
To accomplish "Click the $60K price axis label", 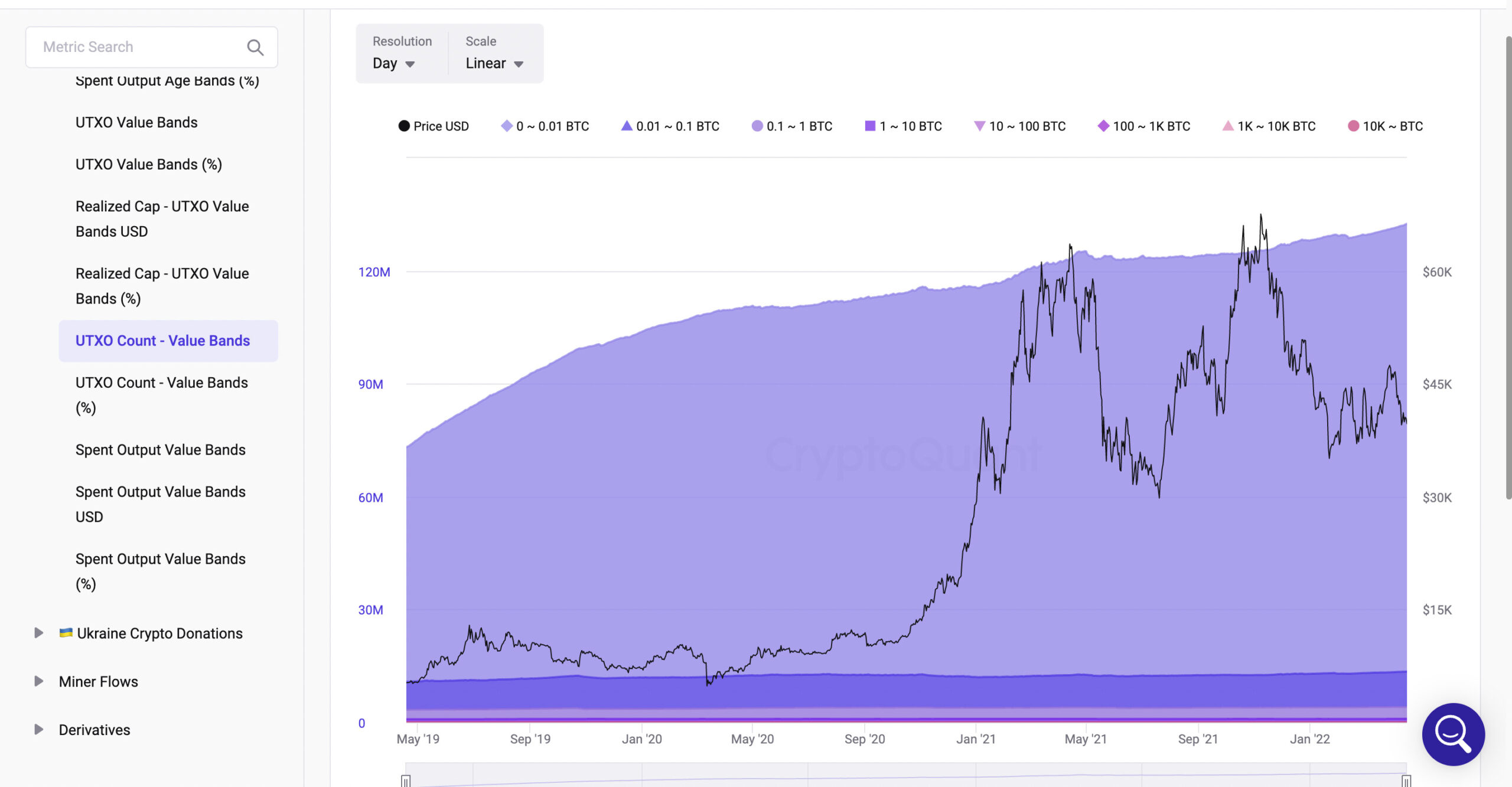I will pyautogui.click(x=1437, y=272).
